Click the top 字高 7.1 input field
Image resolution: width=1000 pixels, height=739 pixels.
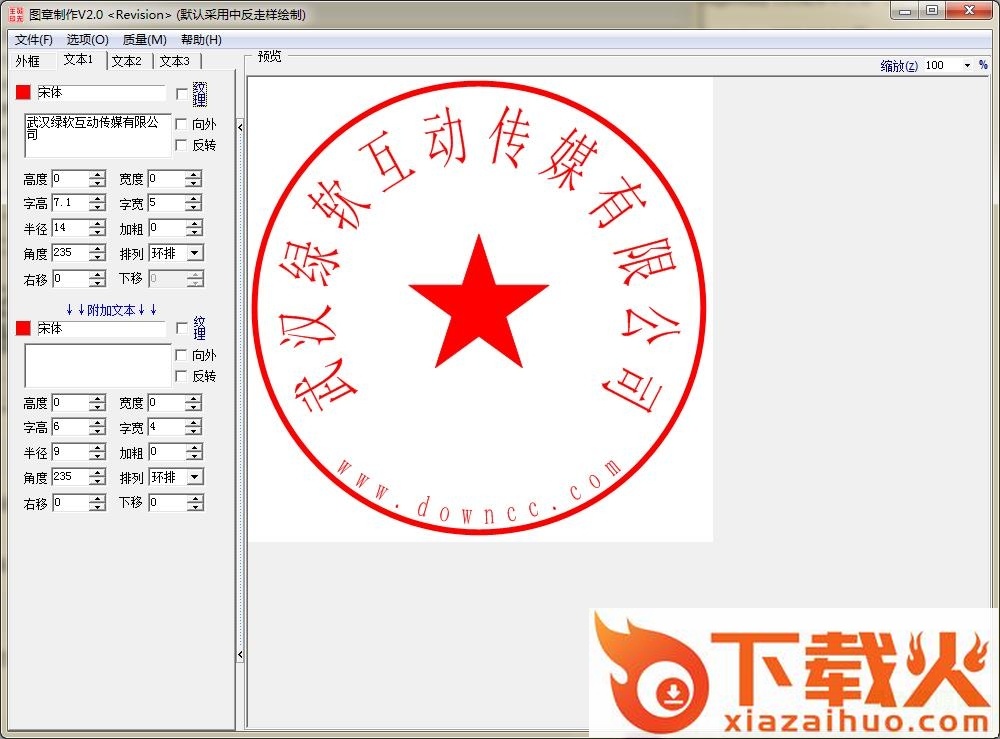71,203
